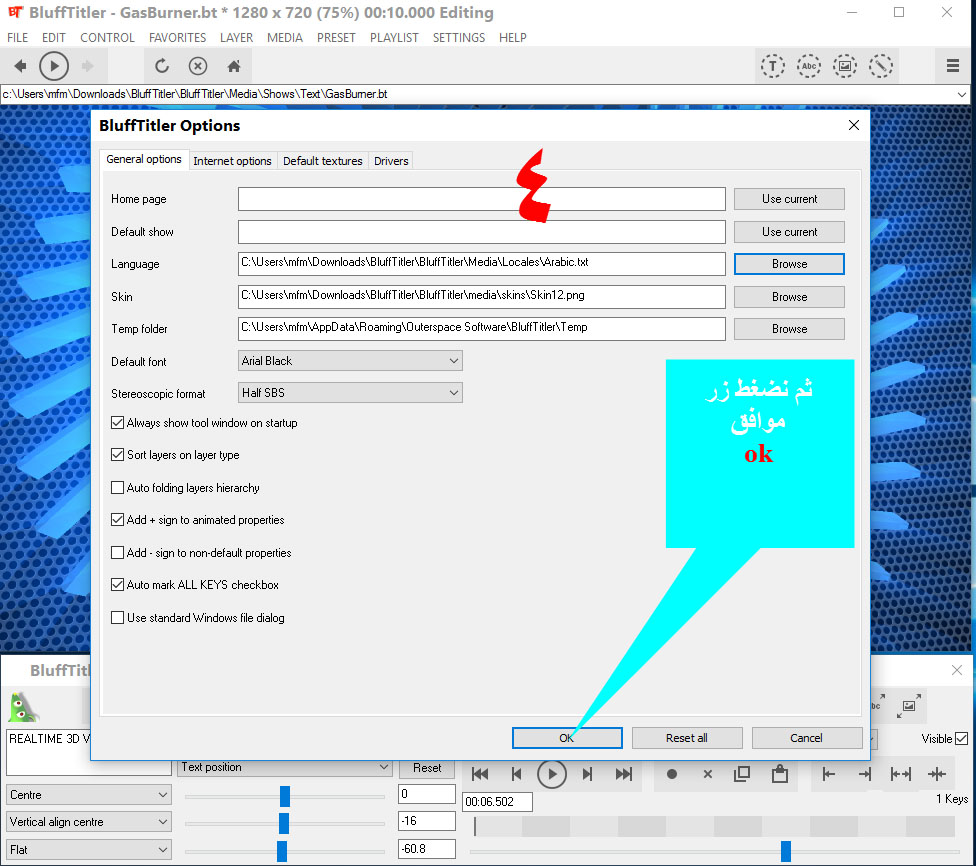The height and width of the screenshot is (866, 976).
Task: Open the FILE menu
Action: 17,37
